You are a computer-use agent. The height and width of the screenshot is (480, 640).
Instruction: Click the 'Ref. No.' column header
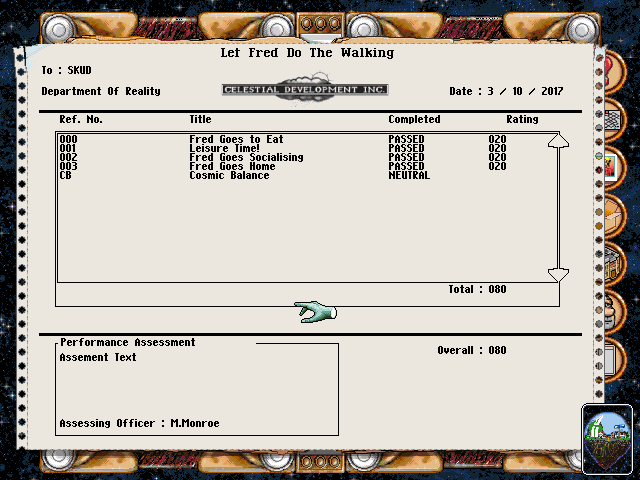coord(81,119)
